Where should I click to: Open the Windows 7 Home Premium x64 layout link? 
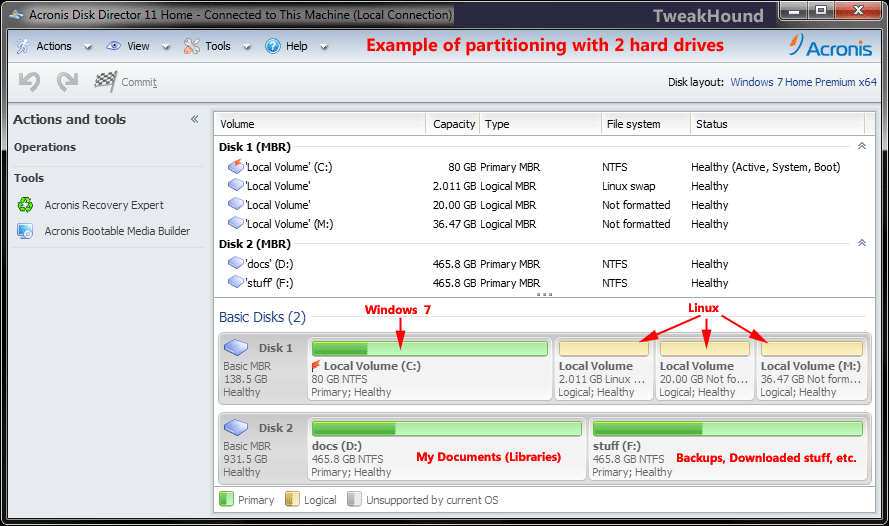pyautogui.click(x=803, y=82)
